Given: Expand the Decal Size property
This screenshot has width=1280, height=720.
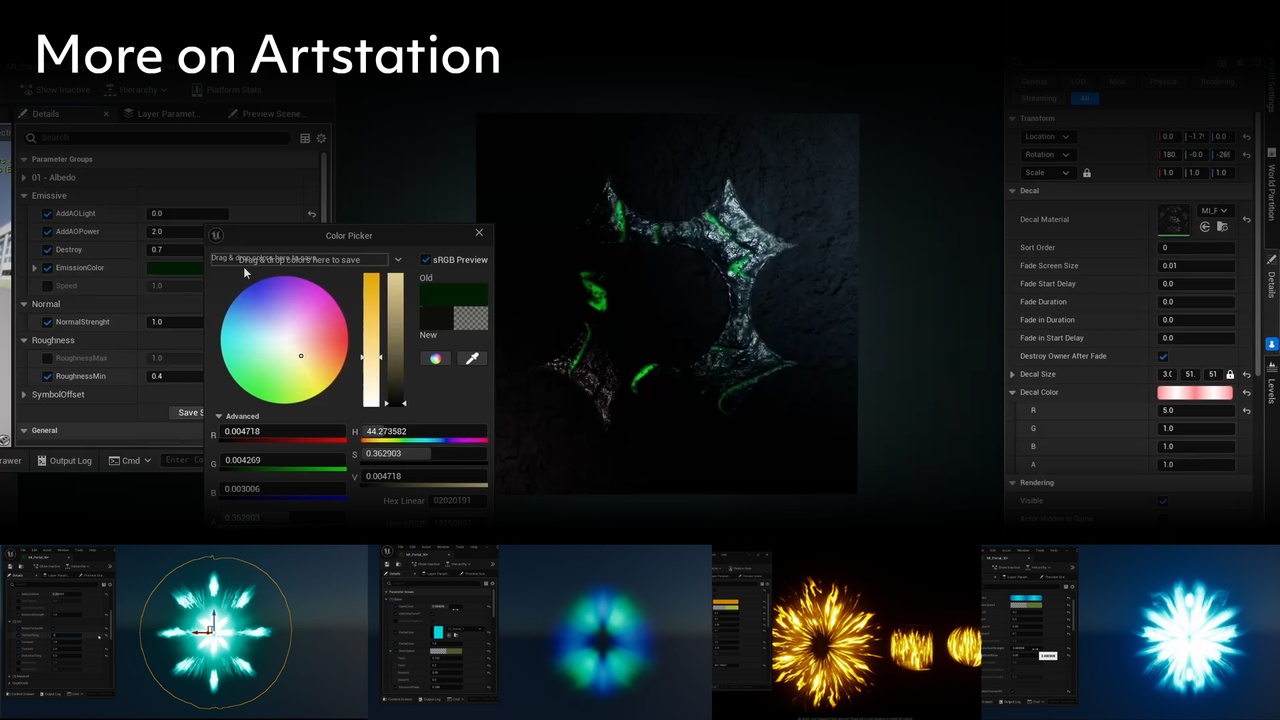Looking at the screenshot, I should (x=1012, y=375).
